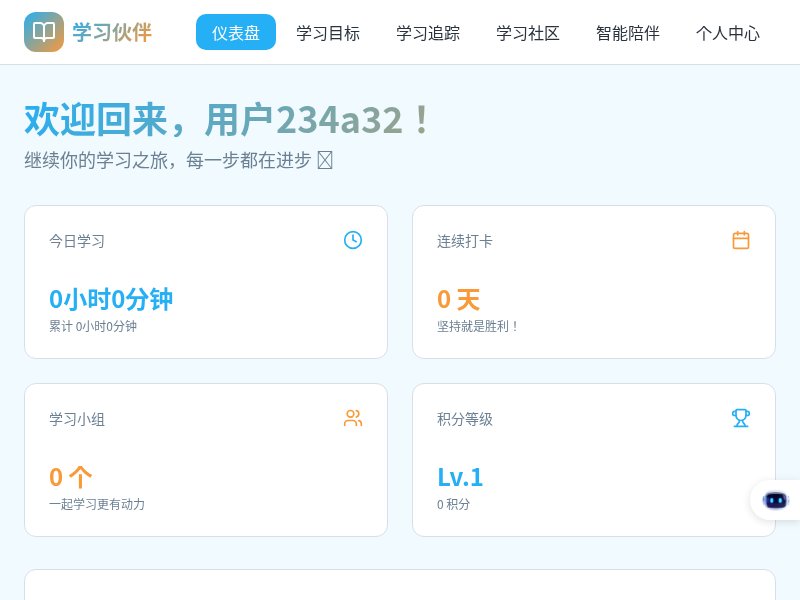Open 个人中心 from the navigation bar
The height and width of the screenshot is (600, 800).
tap(727, 32)
